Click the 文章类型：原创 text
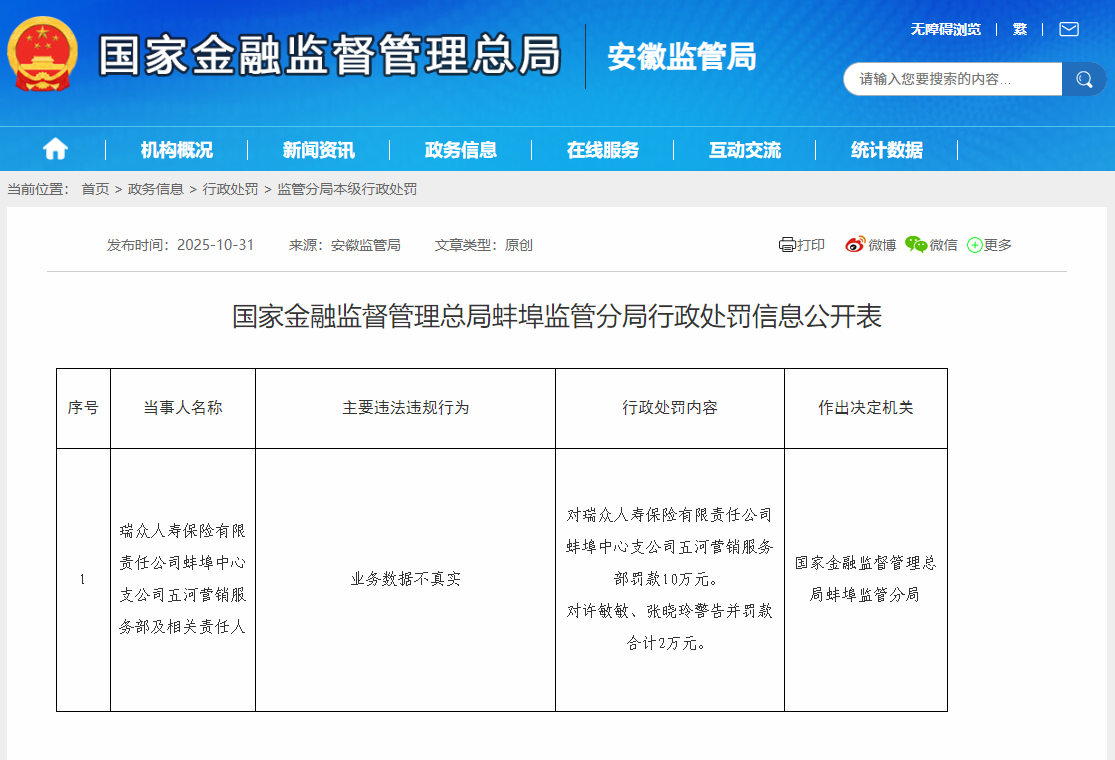Viewport: 1115px width, 760px height. (x=484, y=245)
